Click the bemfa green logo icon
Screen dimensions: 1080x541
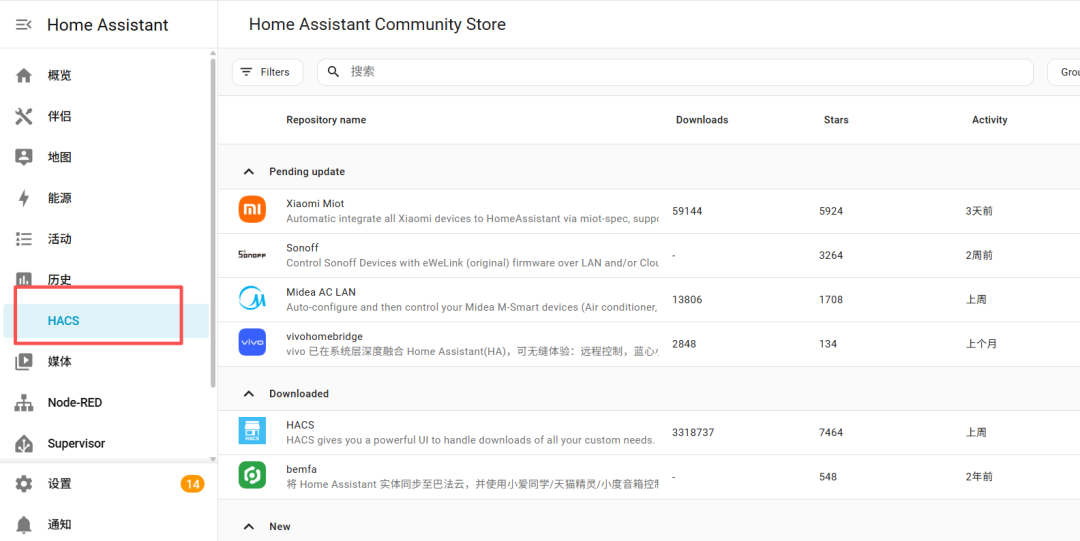(252, 476)
